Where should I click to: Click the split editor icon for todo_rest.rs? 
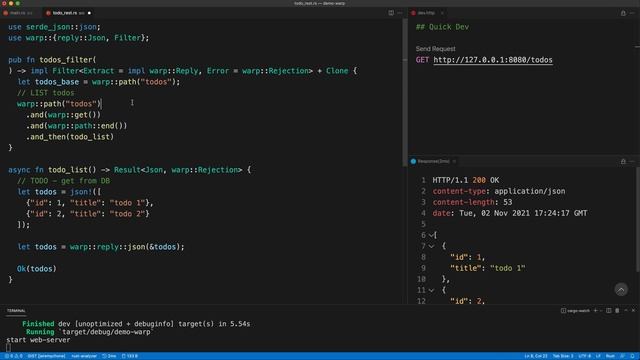click(391, 13)
